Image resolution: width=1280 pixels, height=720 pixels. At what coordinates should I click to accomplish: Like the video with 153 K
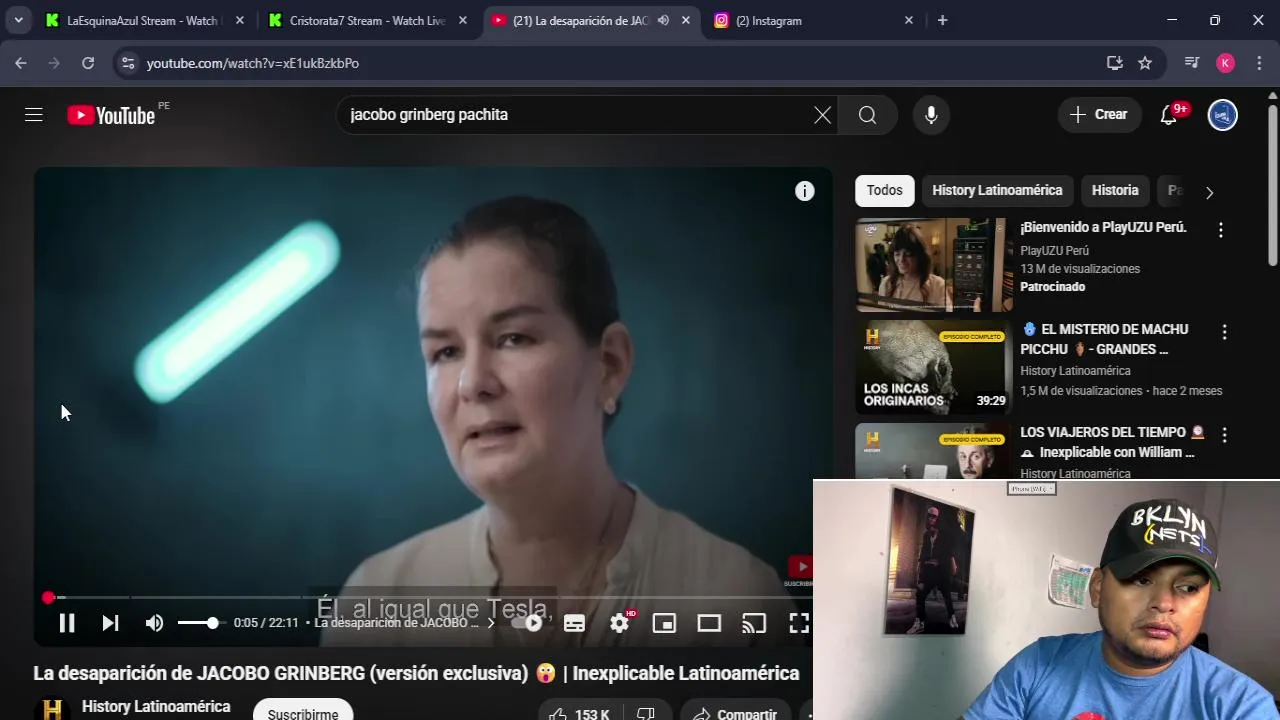(579, 714)
